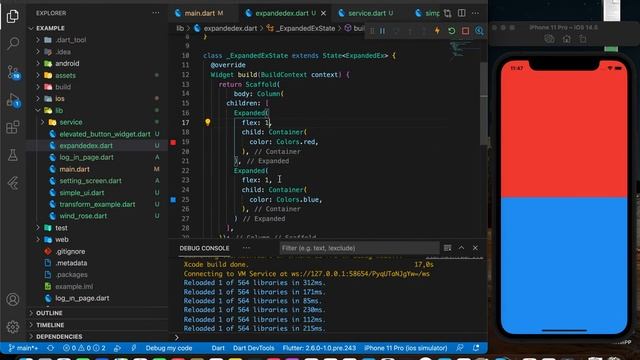Expand the OUTLINE section

(x=49, y=313)
